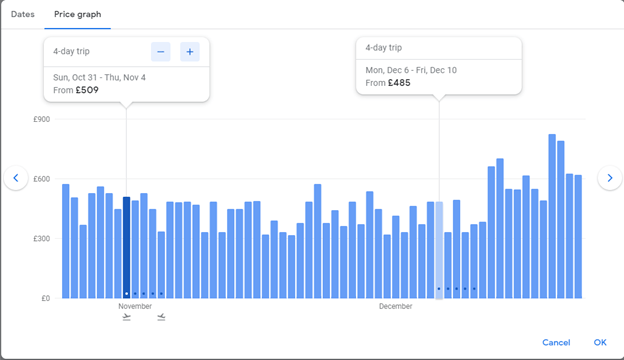624x360 pixels.
Task: Go to later dates with right arrow
Action: click(x=610, y=178)
